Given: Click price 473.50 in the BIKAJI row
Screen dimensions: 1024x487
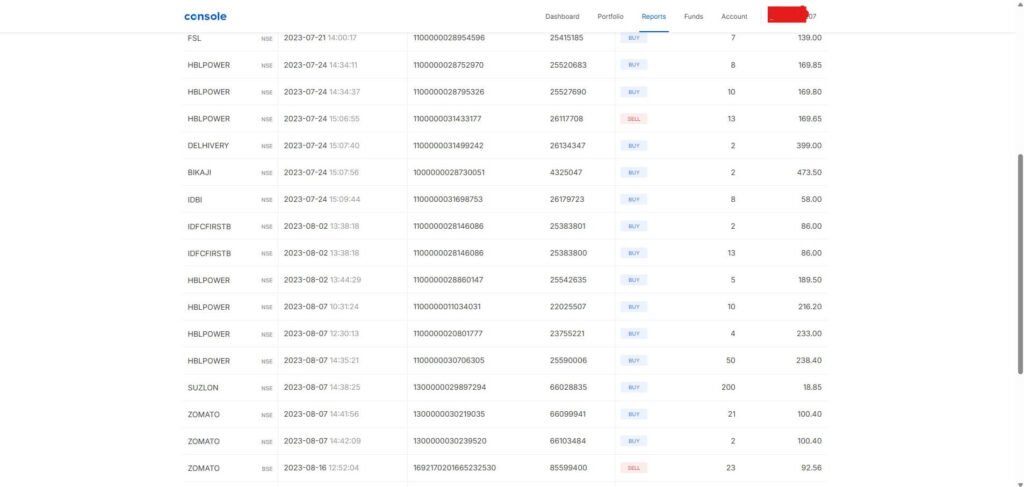Looking at the screenshot, I should pyautogui.click(x=809, y=172).
